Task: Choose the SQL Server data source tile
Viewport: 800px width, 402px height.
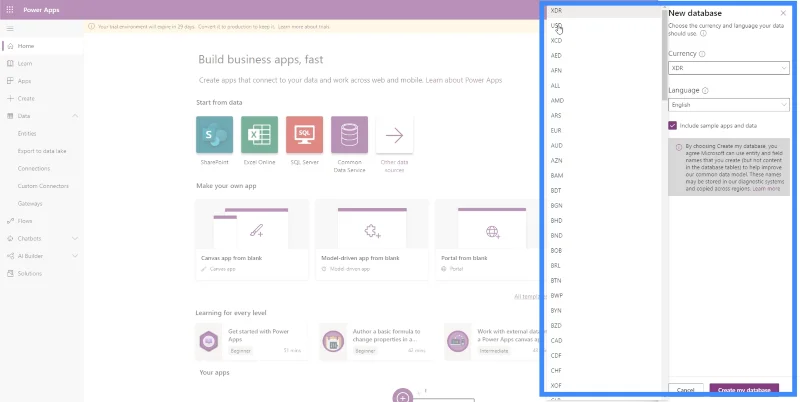Action: point(304,135)
